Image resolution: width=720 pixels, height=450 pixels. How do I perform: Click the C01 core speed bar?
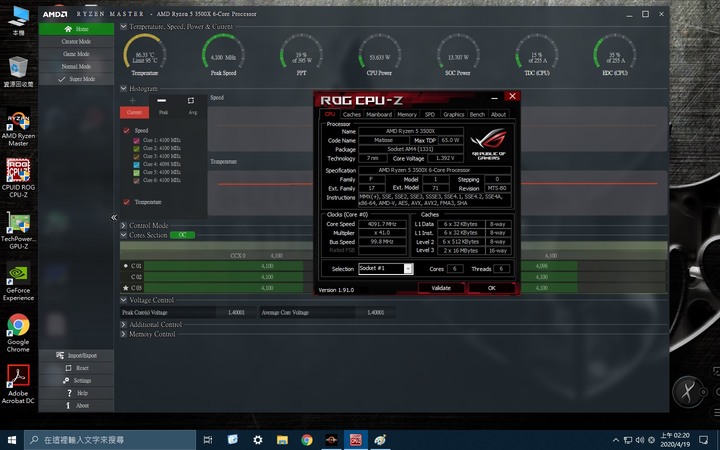(224, 266)
